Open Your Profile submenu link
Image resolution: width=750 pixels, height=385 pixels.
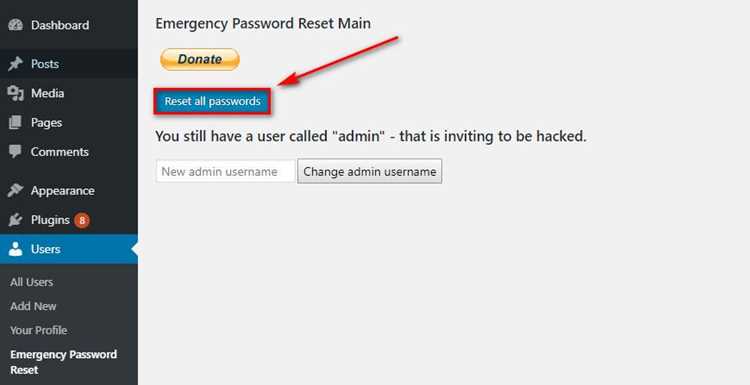(x=39, y=330)
